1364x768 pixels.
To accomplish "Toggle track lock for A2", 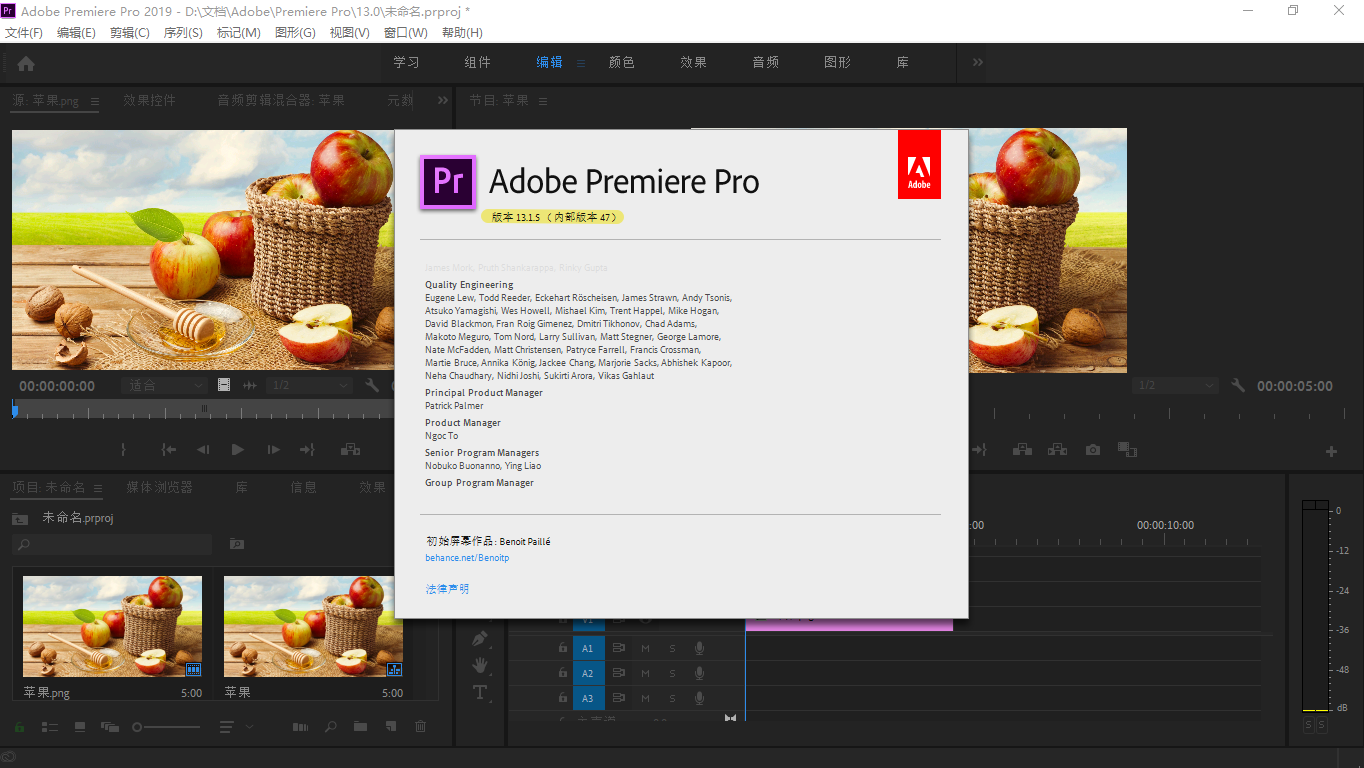I will tap(563, 673).
